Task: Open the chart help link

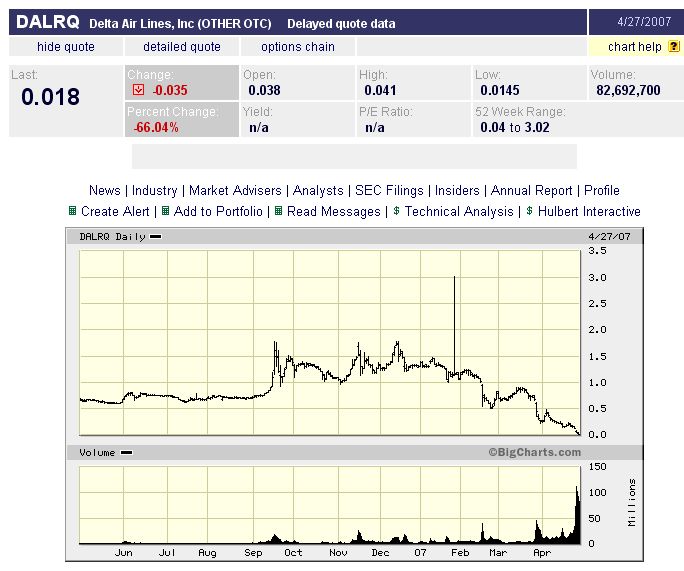Action: point(635,47)
